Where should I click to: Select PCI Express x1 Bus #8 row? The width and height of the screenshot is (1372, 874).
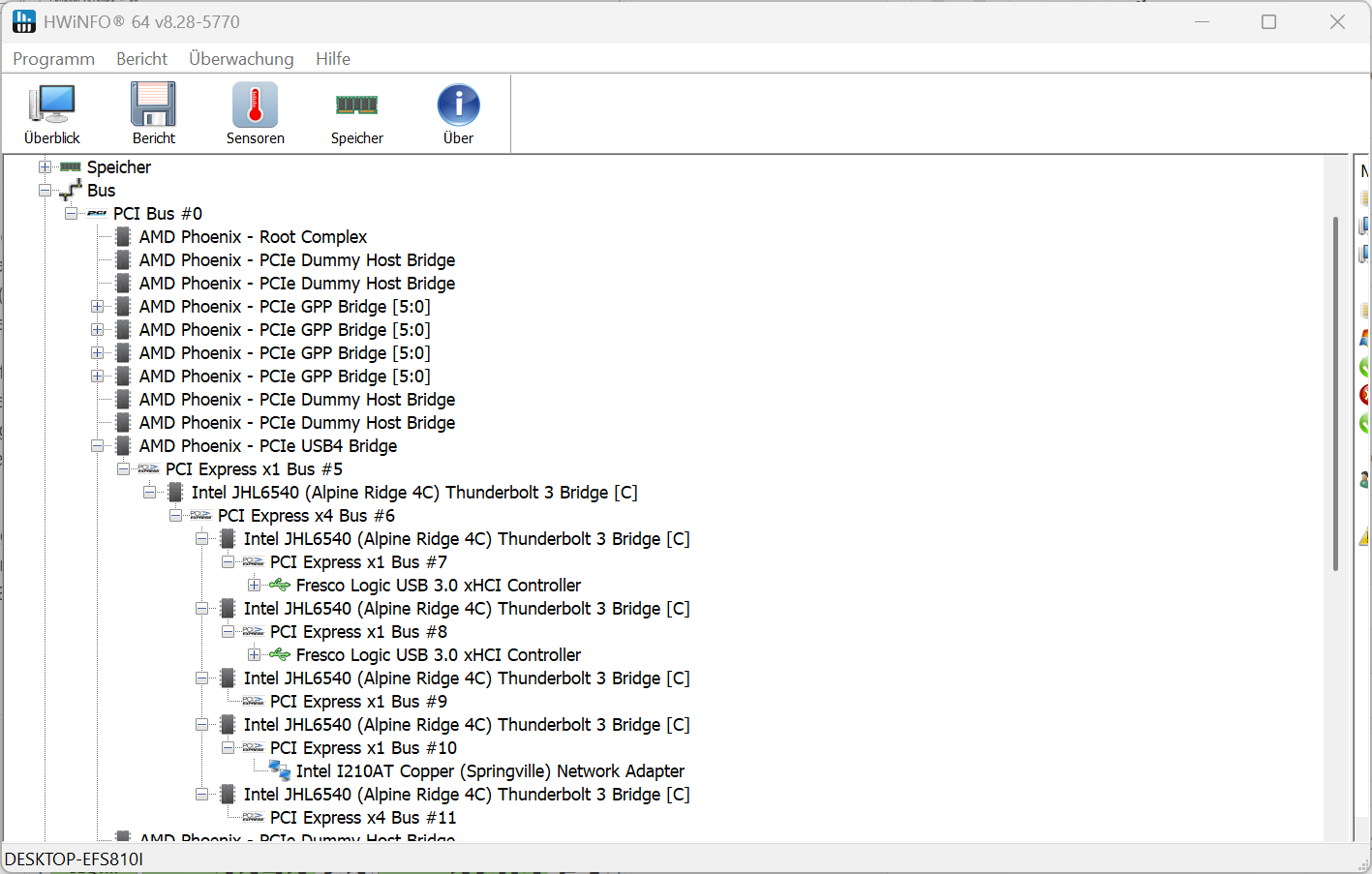click(358, 631)
